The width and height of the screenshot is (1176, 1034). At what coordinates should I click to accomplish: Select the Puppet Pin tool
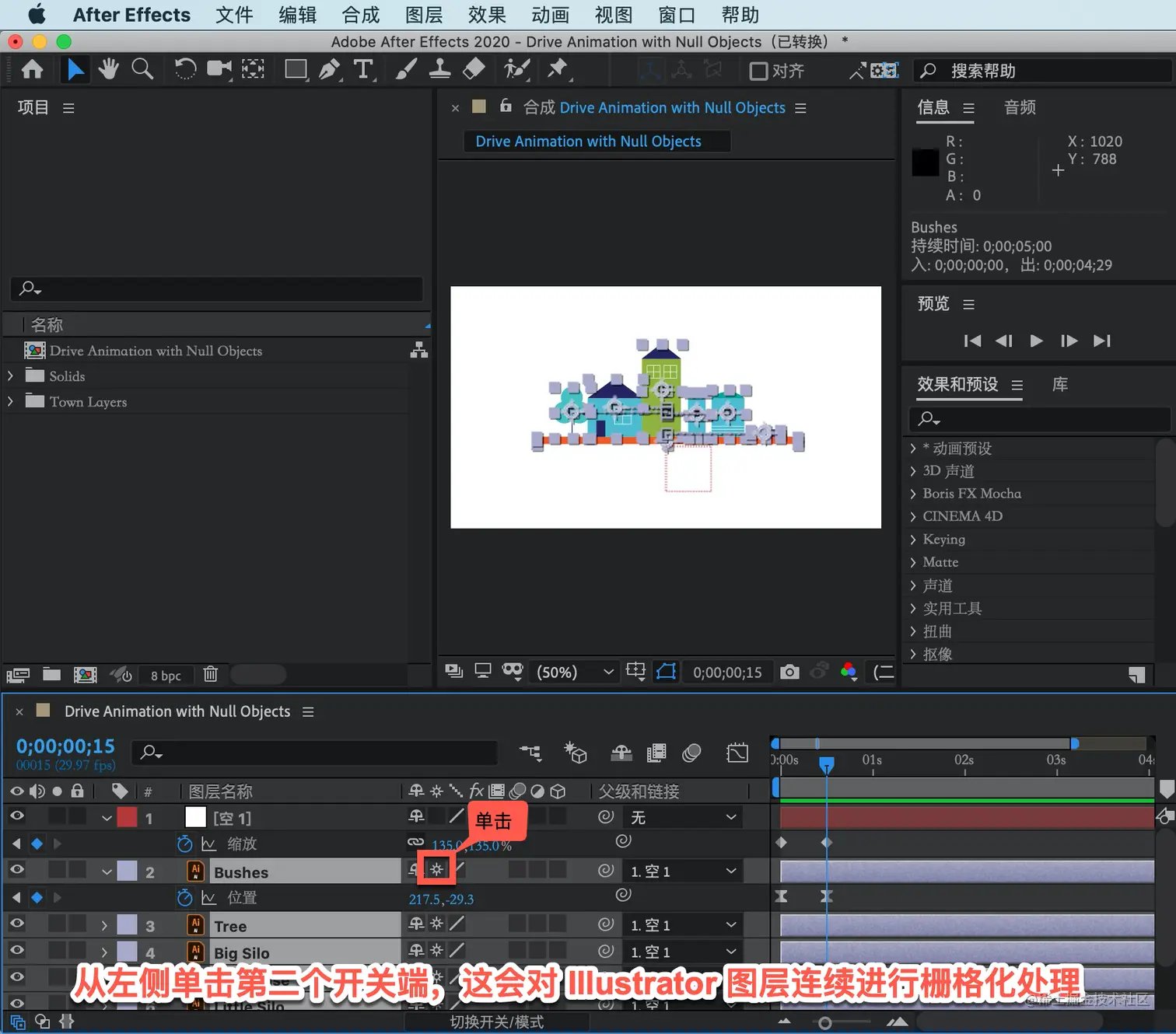(558, 70)
